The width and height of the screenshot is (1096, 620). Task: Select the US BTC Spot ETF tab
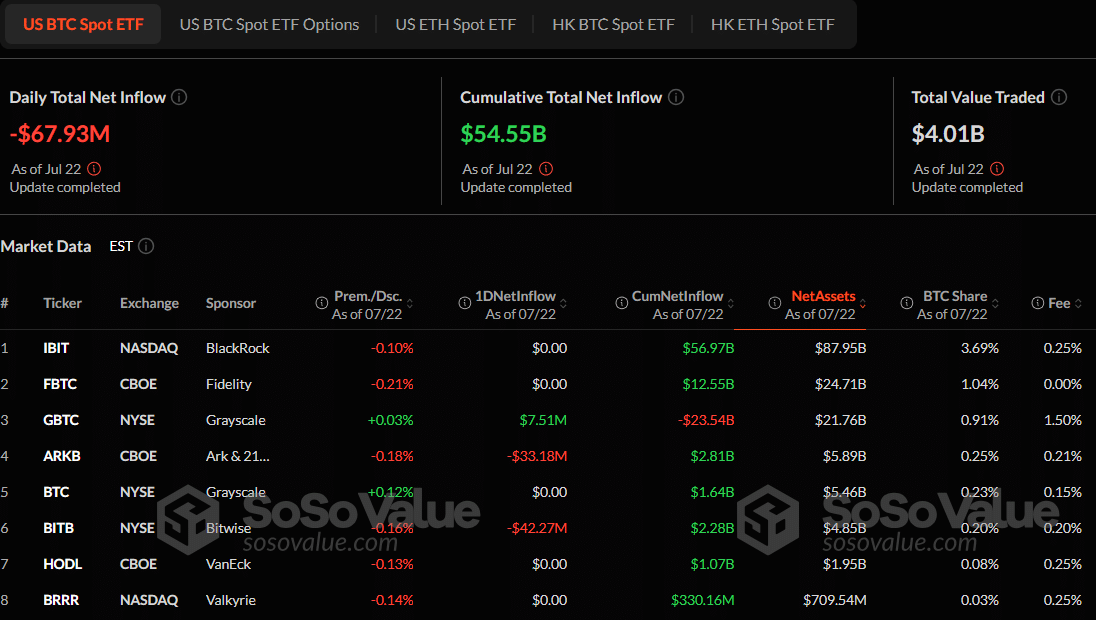click(83, 24)
